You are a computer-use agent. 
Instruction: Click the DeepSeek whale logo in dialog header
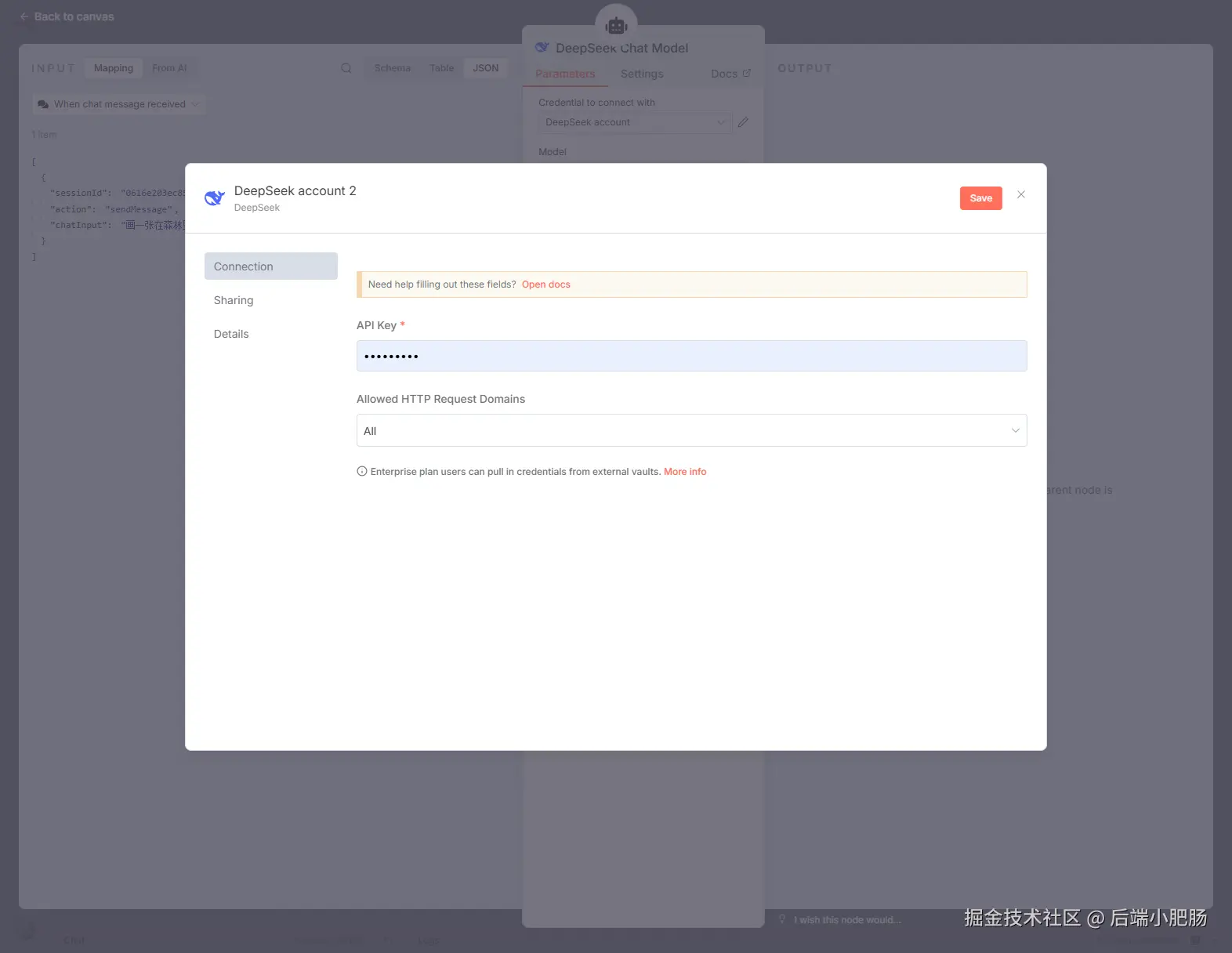[215, 198]
